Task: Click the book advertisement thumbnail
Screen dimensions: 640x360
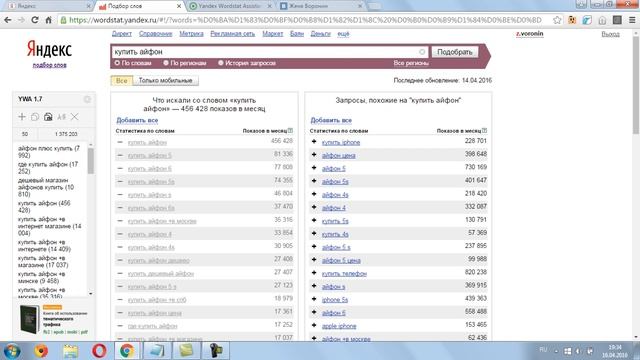Action: tap(29, 319)
